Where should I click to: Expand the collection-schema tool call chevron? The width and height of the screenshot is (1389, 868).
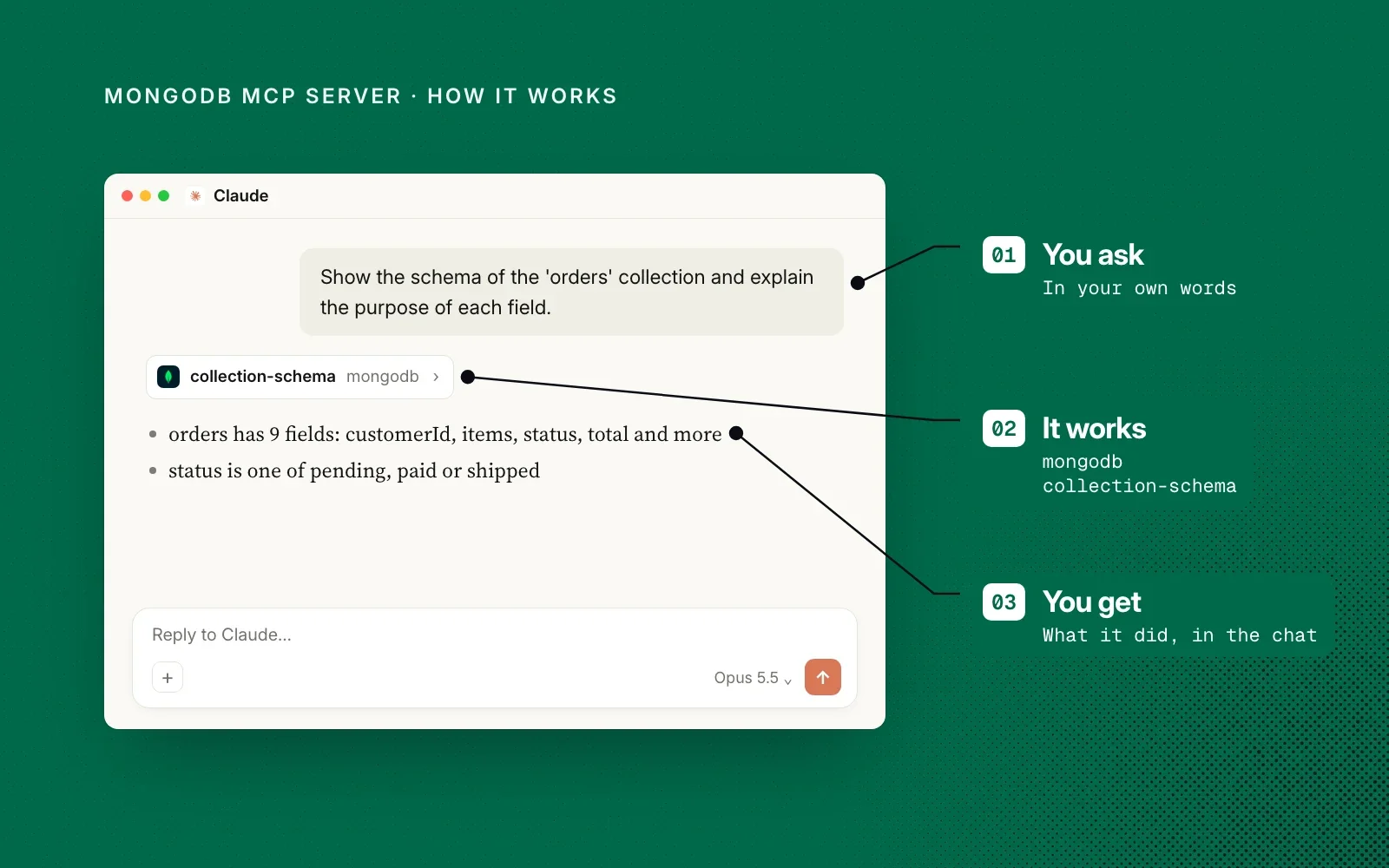point(436,377)
